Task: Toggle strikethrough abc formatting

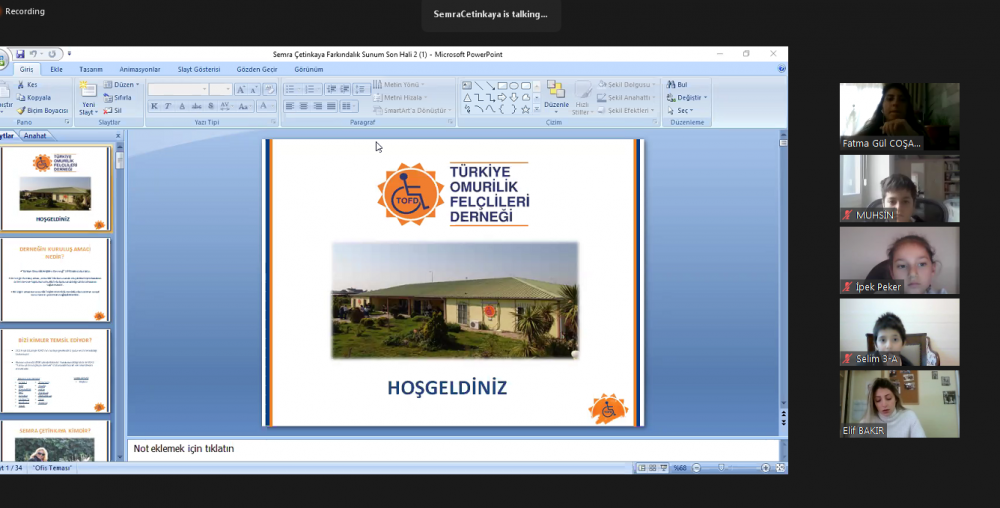Action: [196, 106]
